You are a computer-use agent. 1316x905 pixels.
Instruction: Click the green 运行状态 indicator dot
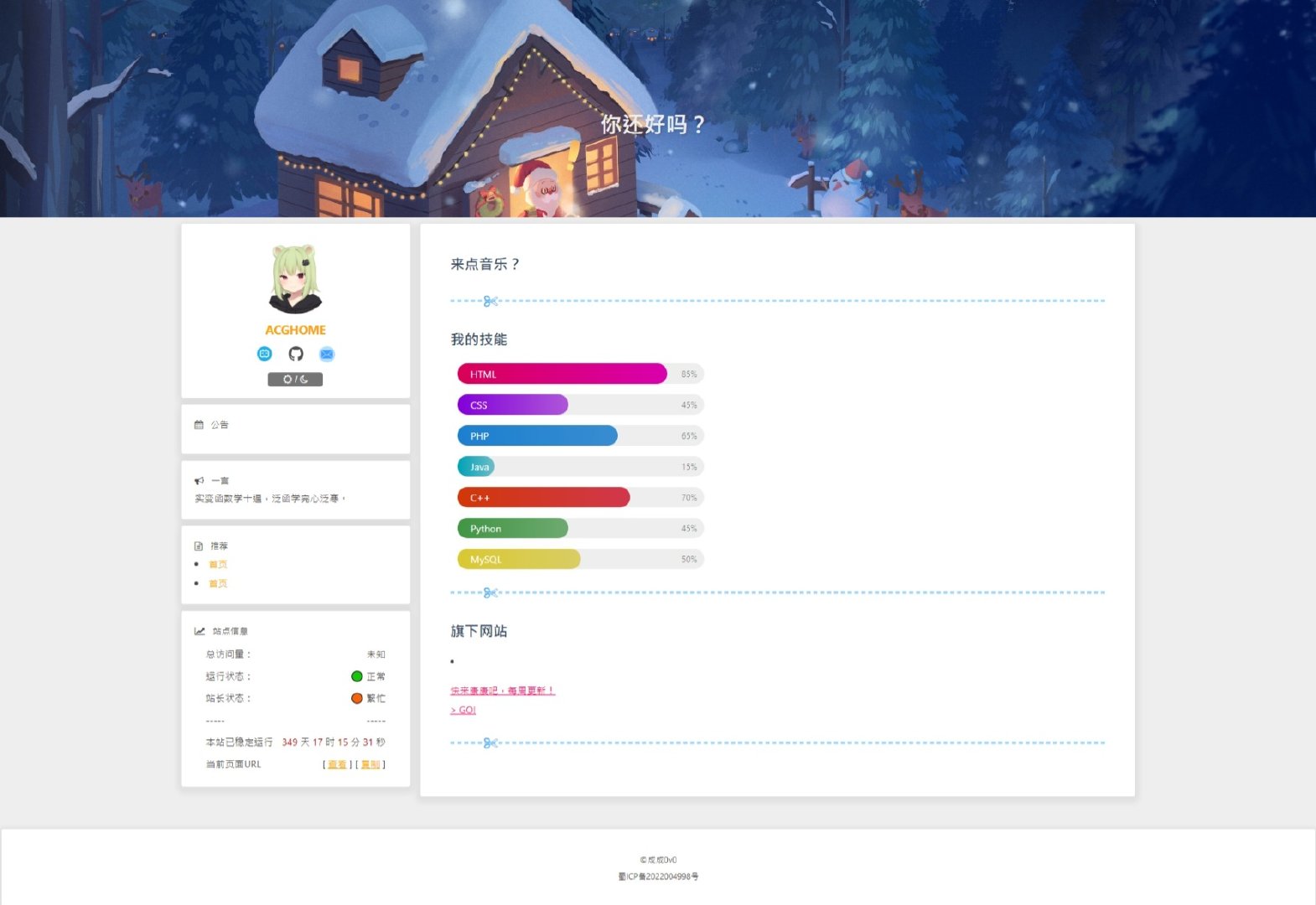tap(357, 676)
